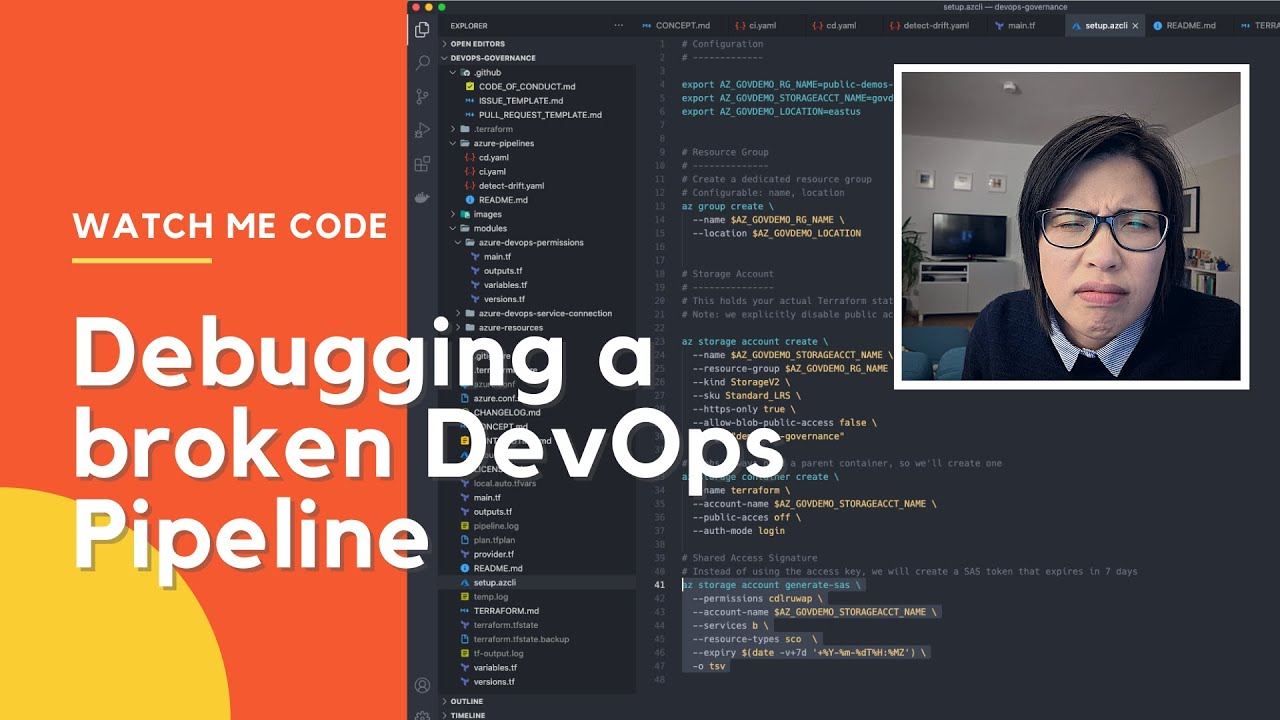
Task: Switch to the README.md editor tab
Action: 1183,26
